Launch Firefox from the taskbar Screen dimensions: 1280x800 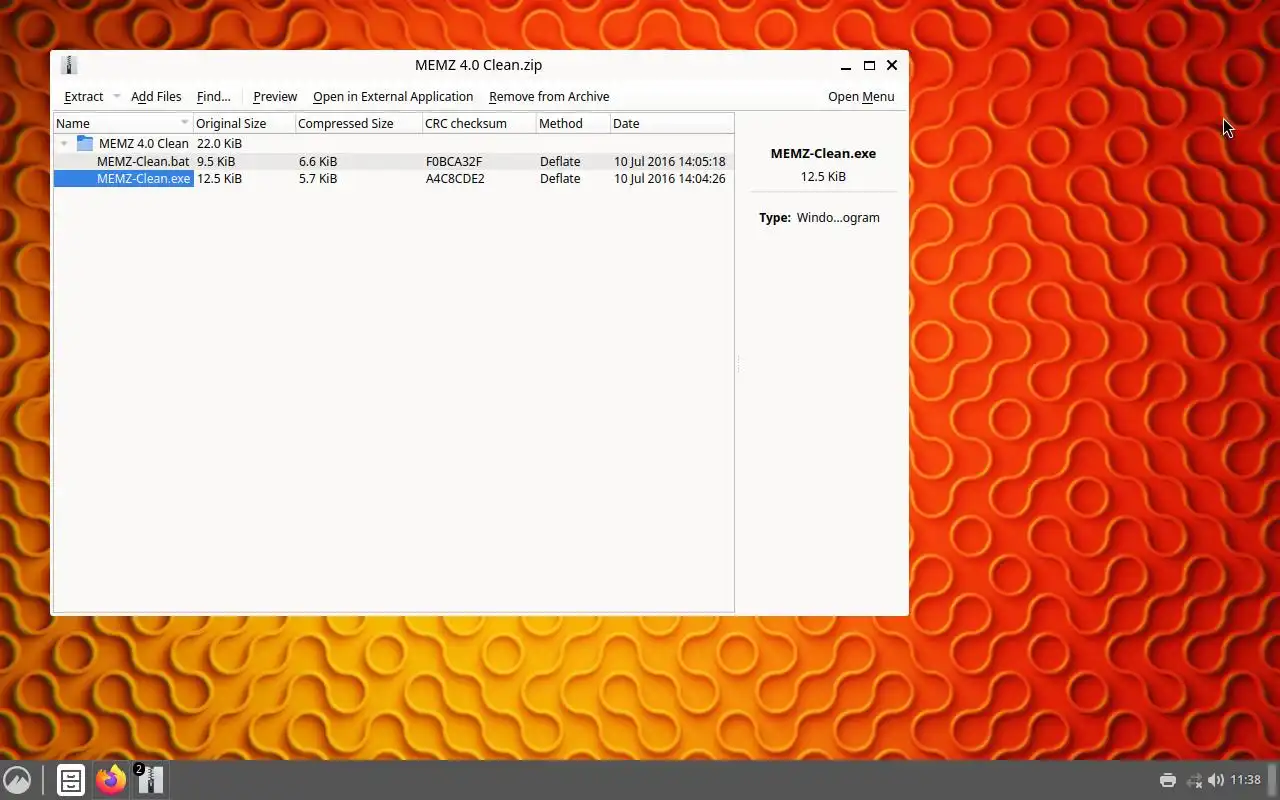coord(111,780)
